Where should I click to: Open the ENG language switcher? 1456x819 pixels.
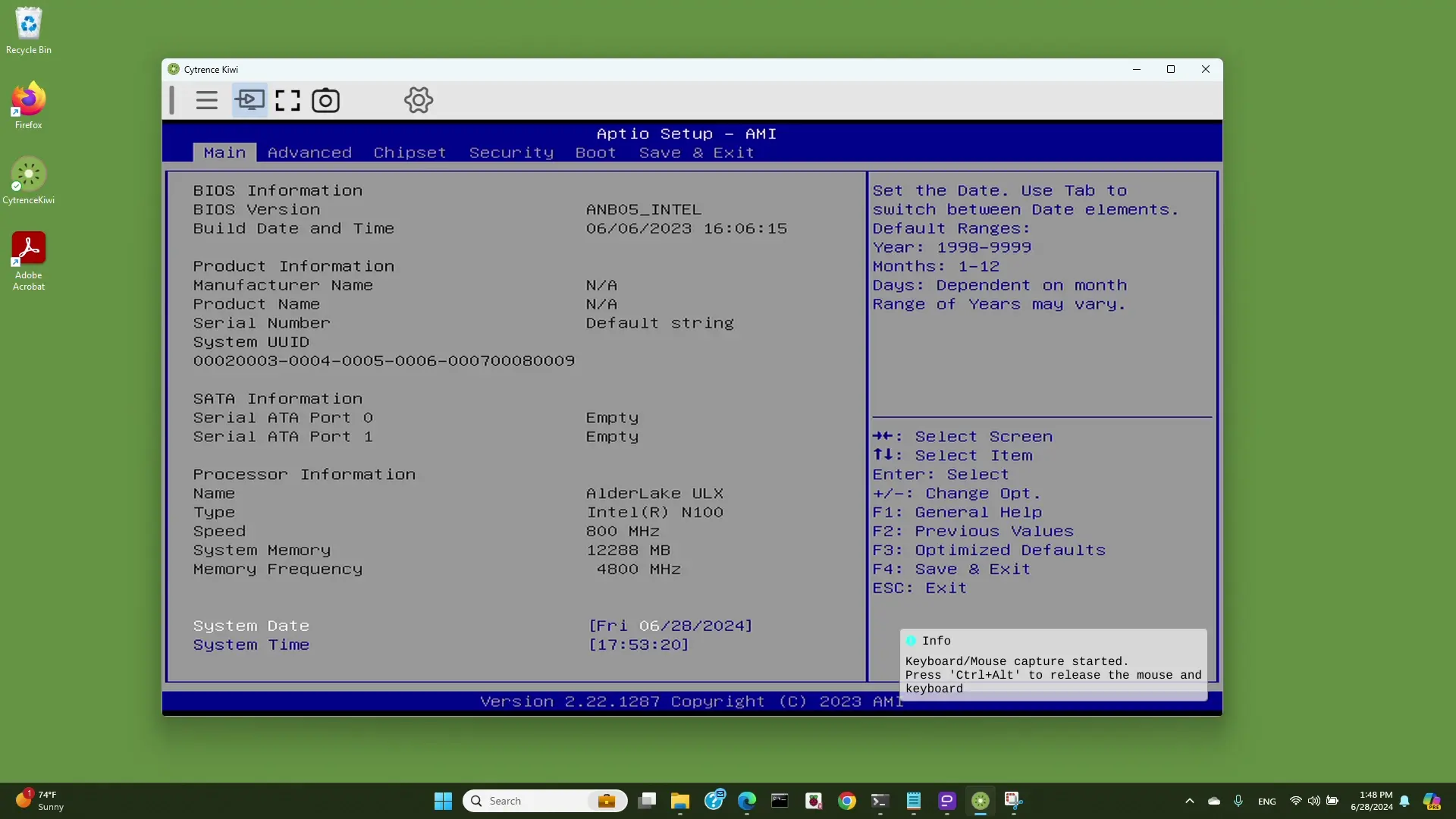(1266, 802)
